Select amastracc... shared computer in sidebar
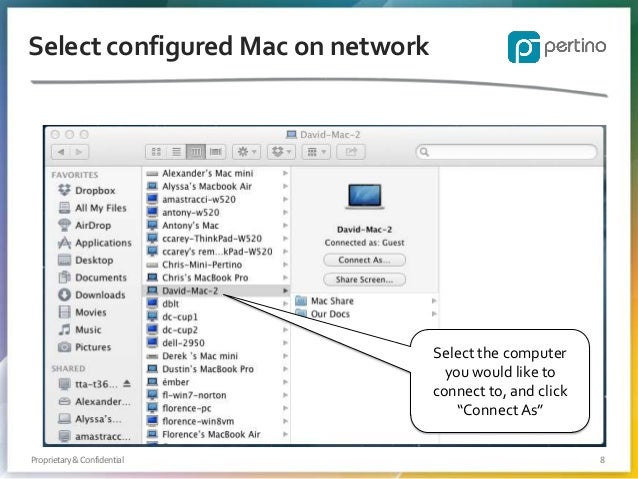This screenshot has width=638, height=479. [94, 436]
